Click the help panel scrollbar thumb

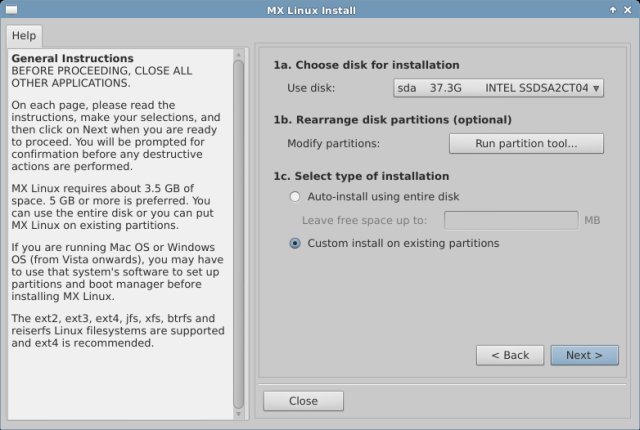click(239, 234)
